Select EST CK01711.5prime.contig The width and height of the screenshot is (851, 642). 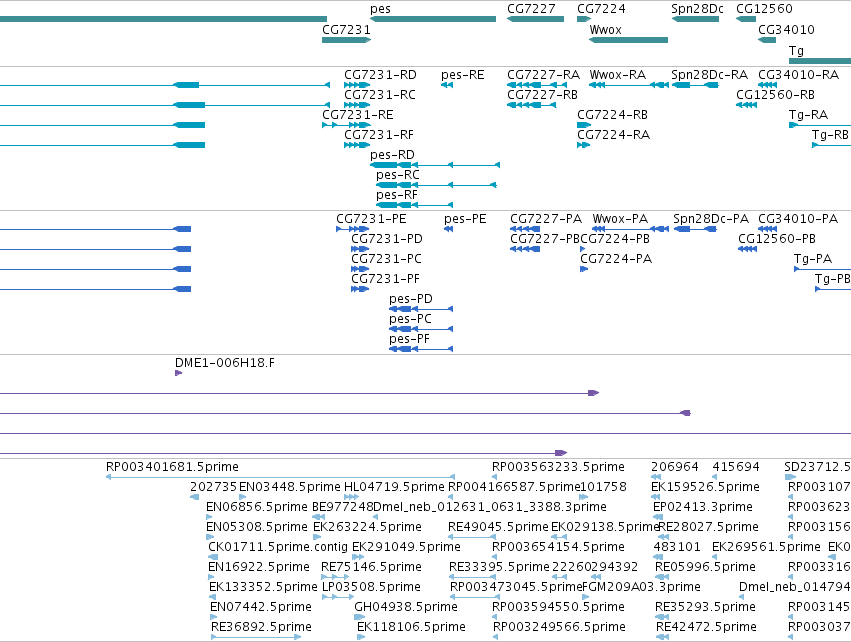pos(278,548)
